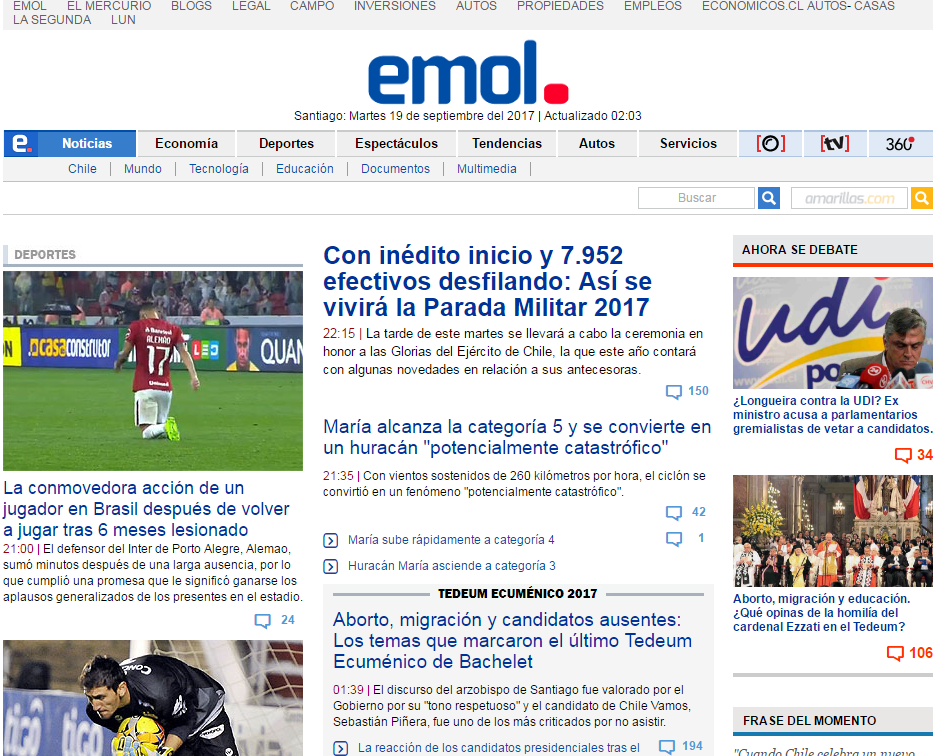Screen dimensions: 943x756
Task: Open the 360° icon section
Action: pyautogui.click(x=899, y=143)
